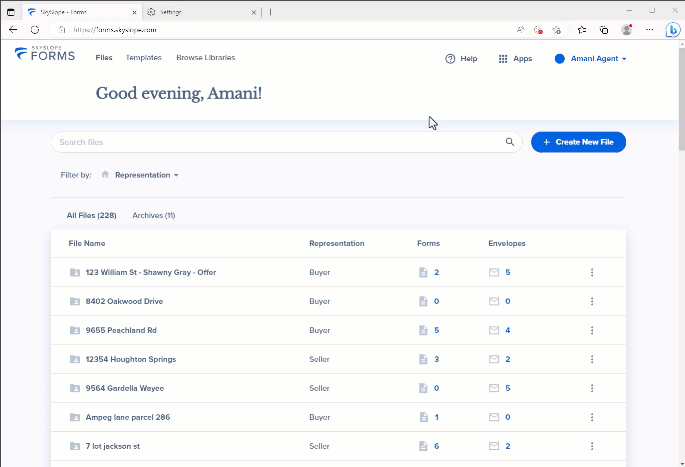Open envelope icon for 9655 Peachland Rd

coord(494,330)
